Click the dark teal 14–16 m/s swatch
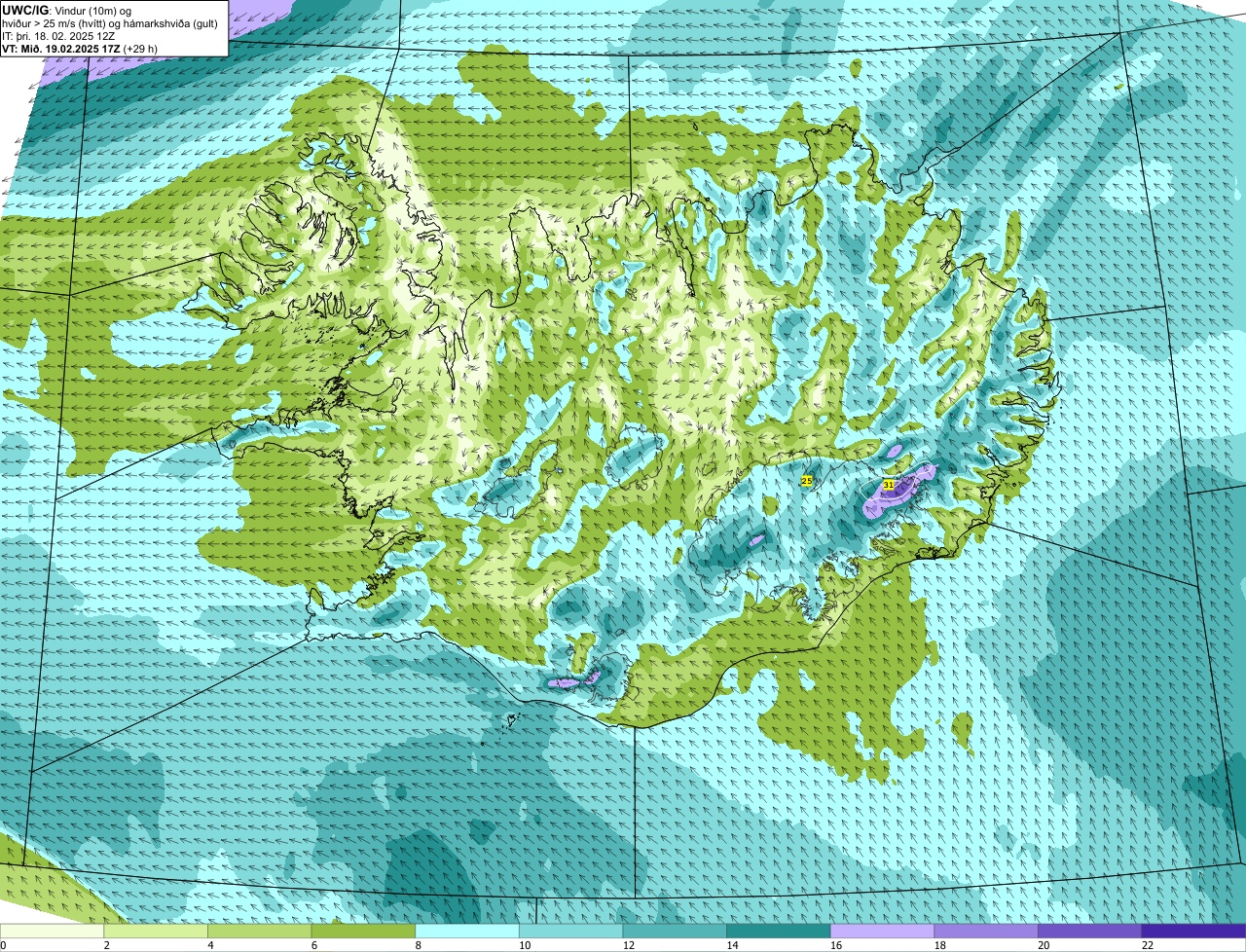Viewport: 1246px width, 952px height. click(779, 931)
